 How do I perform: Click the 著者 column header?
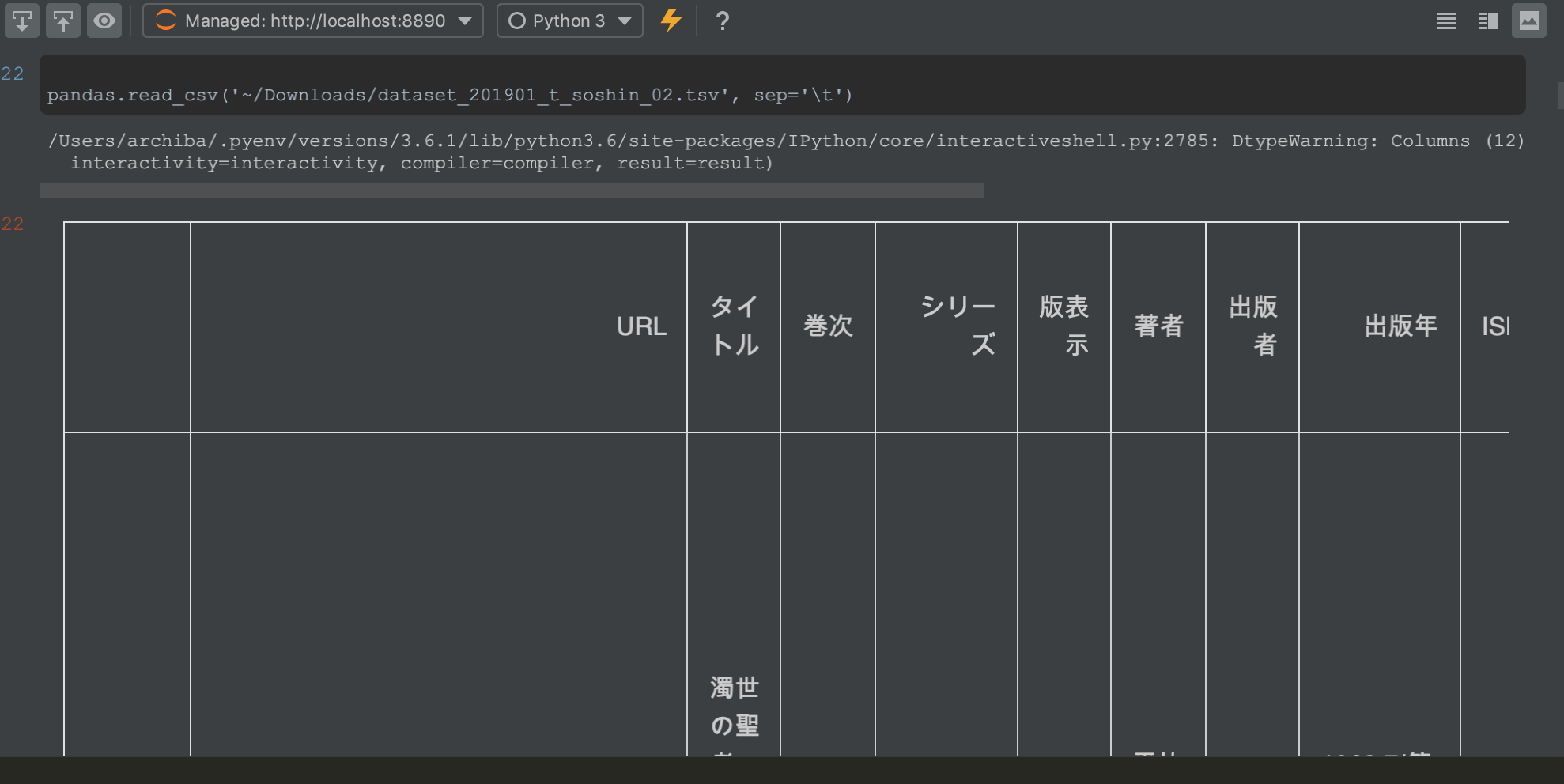click(1158, 326)
